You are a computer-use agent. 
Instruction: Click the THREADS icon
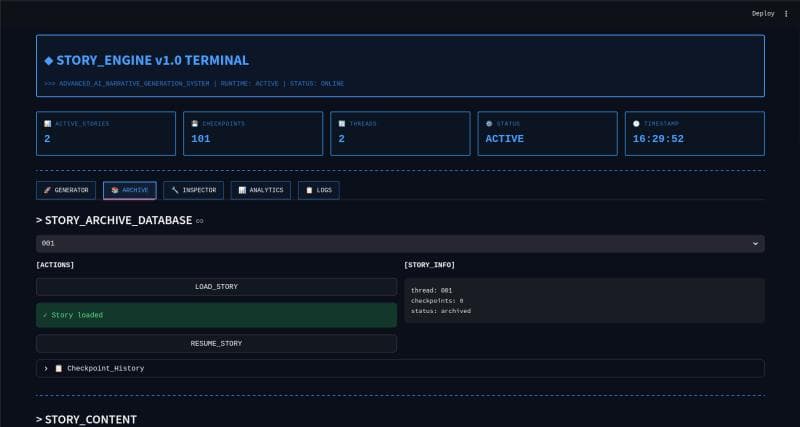click(x=342, y=123)
